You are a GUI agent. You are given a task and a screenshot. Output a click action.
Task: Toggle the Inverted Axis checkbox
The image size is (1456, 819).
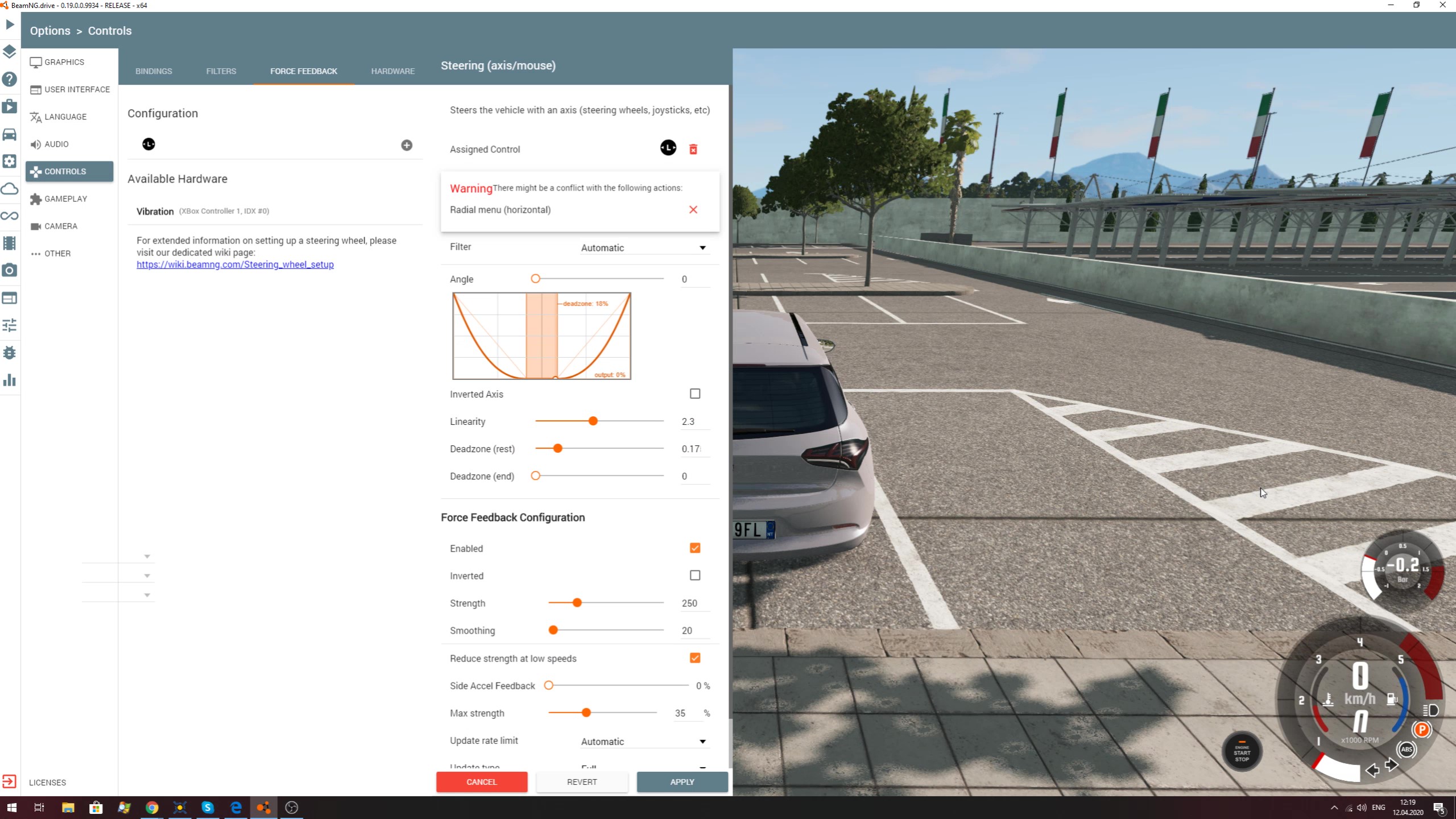pos(695,394)
